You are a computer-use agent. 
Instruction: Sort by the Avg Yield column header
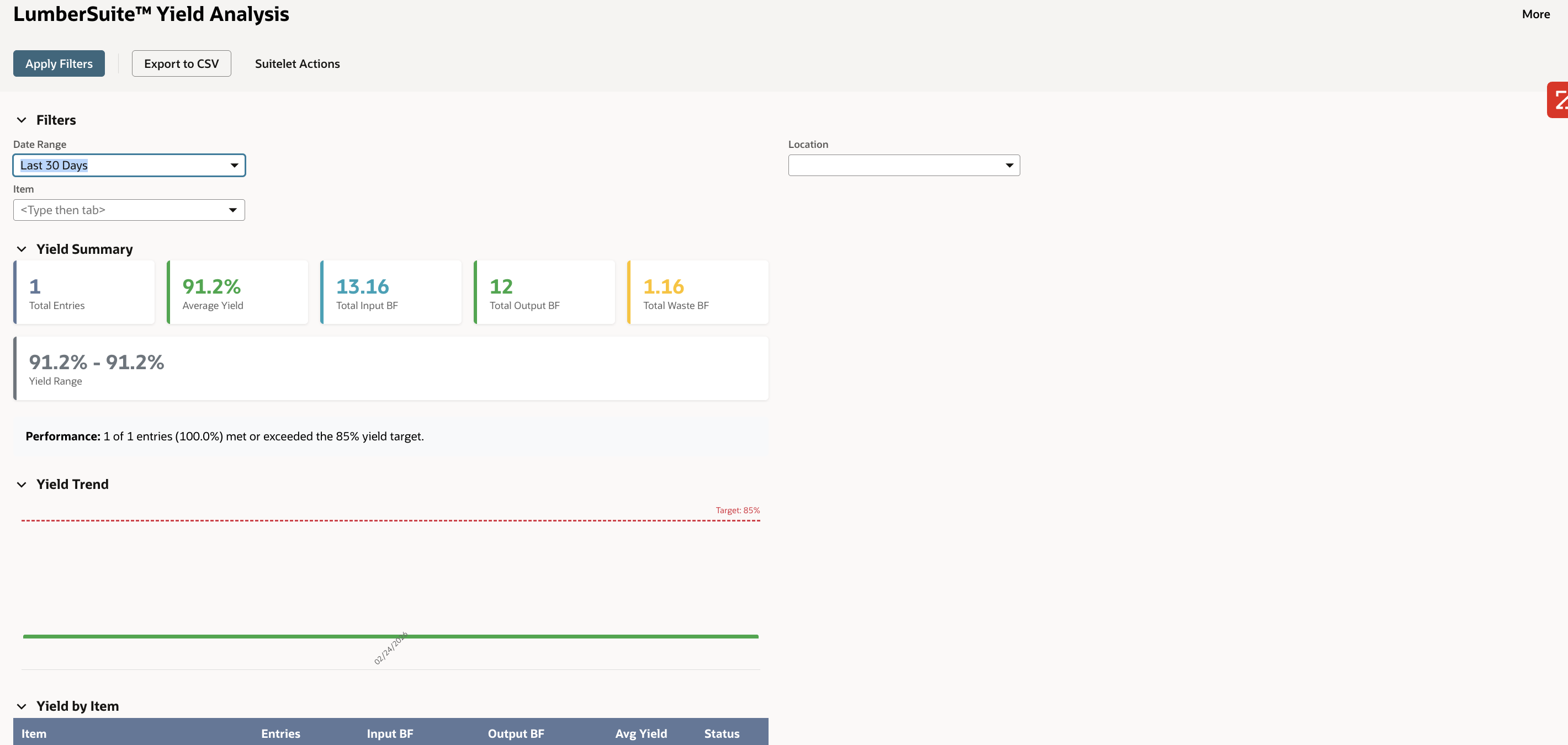(641, 733)
